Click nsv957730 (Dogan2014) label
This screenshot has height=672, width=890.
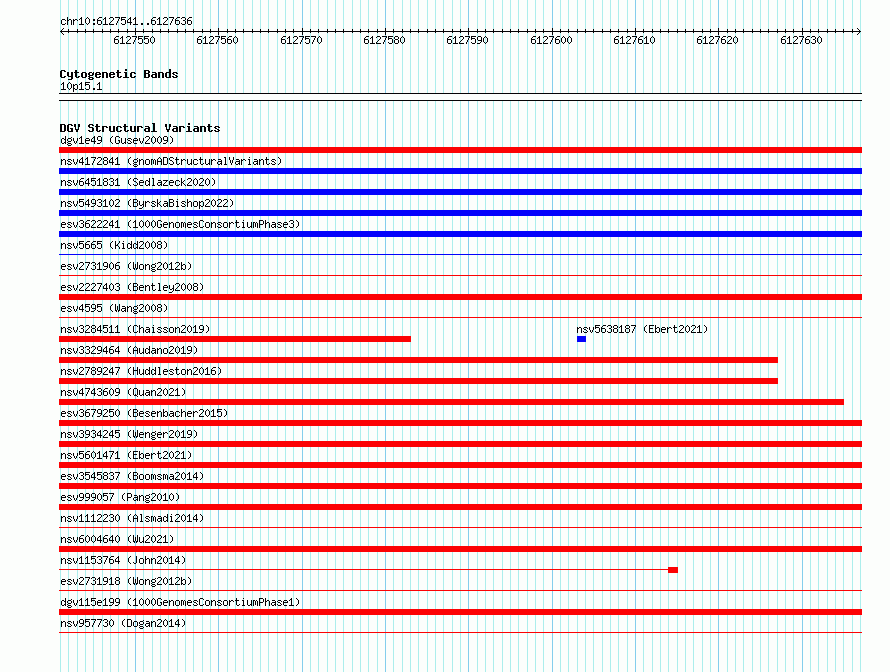123,623
